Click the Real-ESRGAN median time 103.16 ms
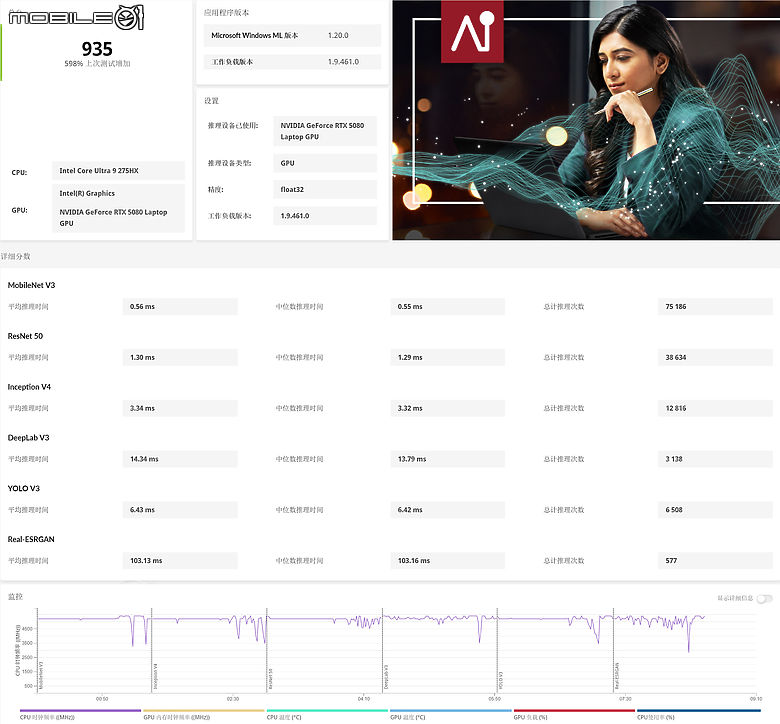 448,560
